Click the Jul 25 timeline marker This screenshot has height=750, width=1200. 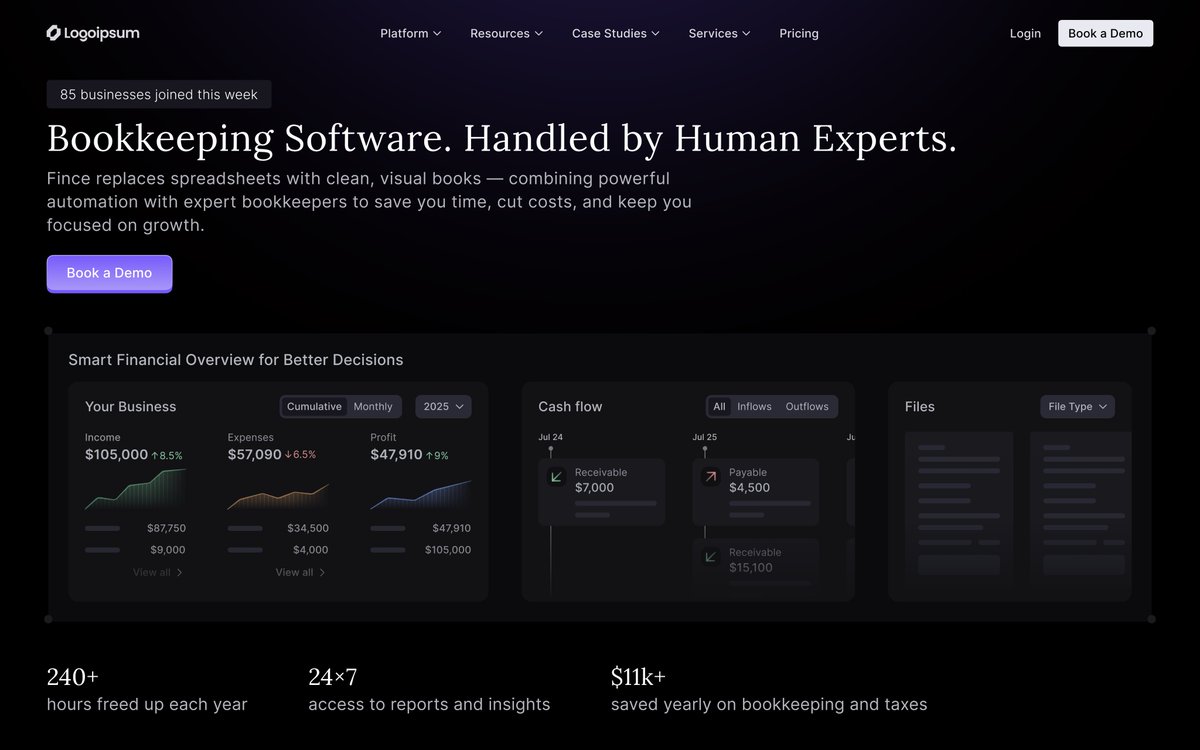pyautogui.click(x=704, y=451)
